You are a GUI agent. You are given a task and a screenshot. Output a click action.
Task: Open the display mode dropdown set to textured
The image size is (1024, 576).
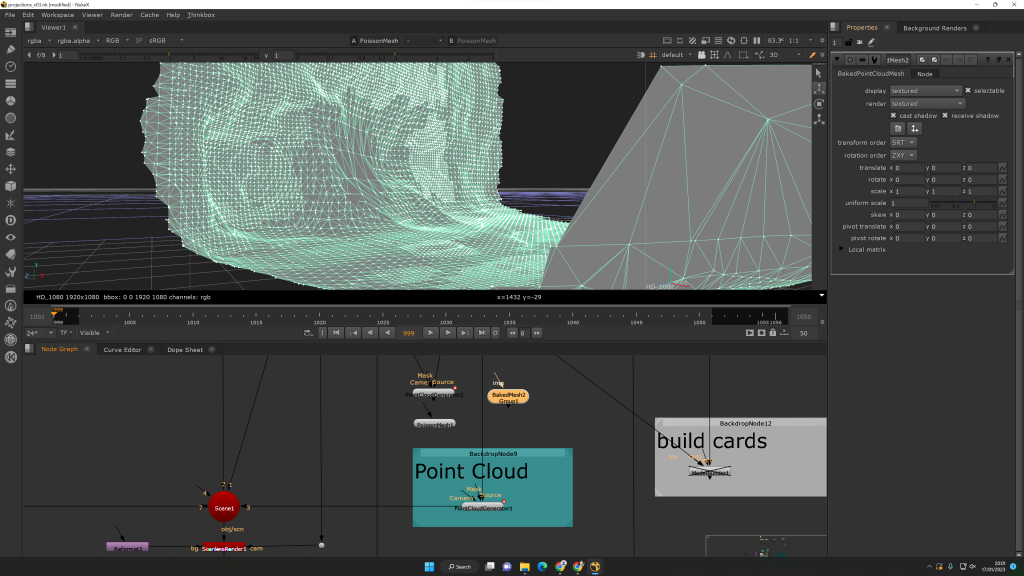(926, 91)
